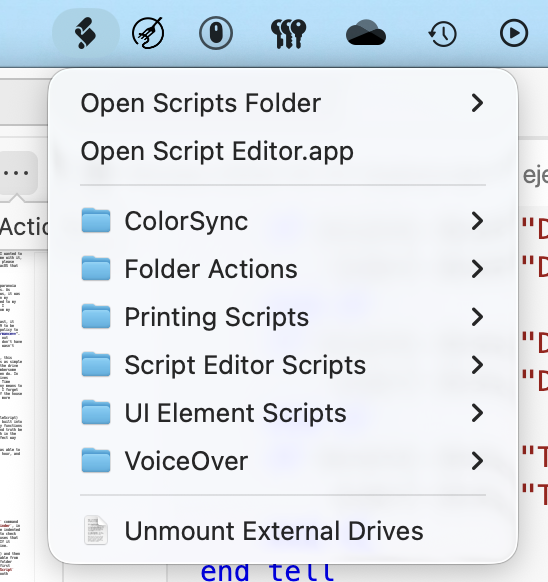Image resolution: width=548 pixels, height=582 pixels.
Task: Run Unmount External Drives script
Action: click(283, 531)
